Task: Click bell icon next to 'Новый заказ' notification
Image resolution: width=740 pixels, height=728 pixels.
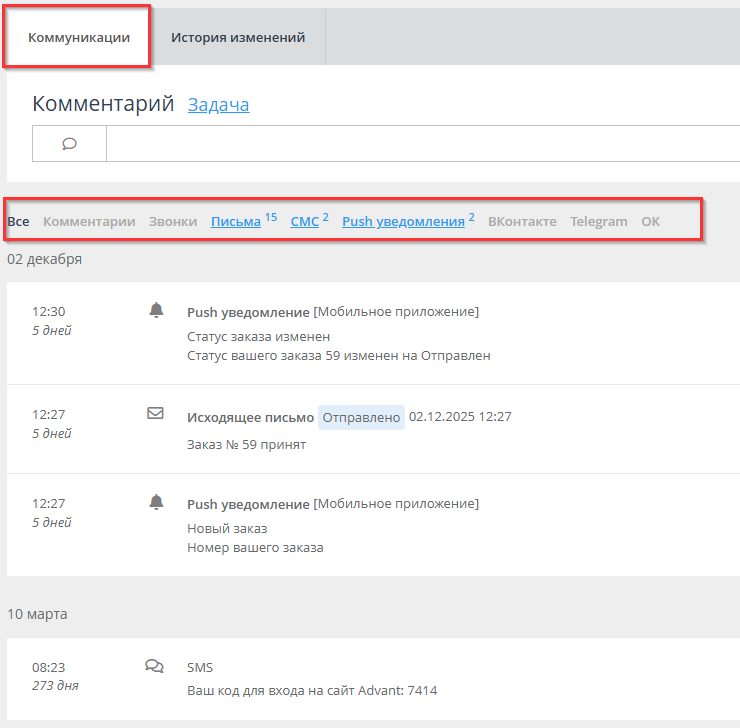Action: tap(155, 502)
